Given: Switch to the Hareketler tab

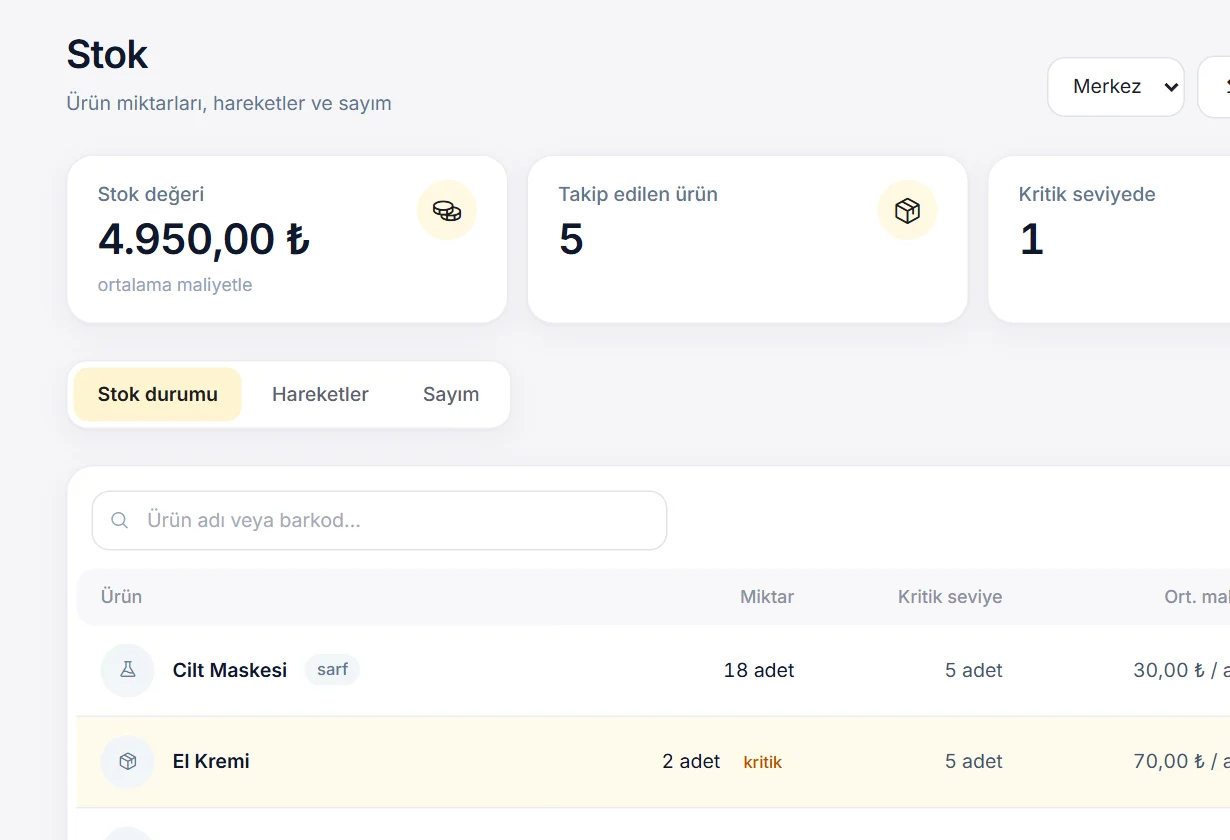Looking at the screenshot, I should (x=320, y=394).
